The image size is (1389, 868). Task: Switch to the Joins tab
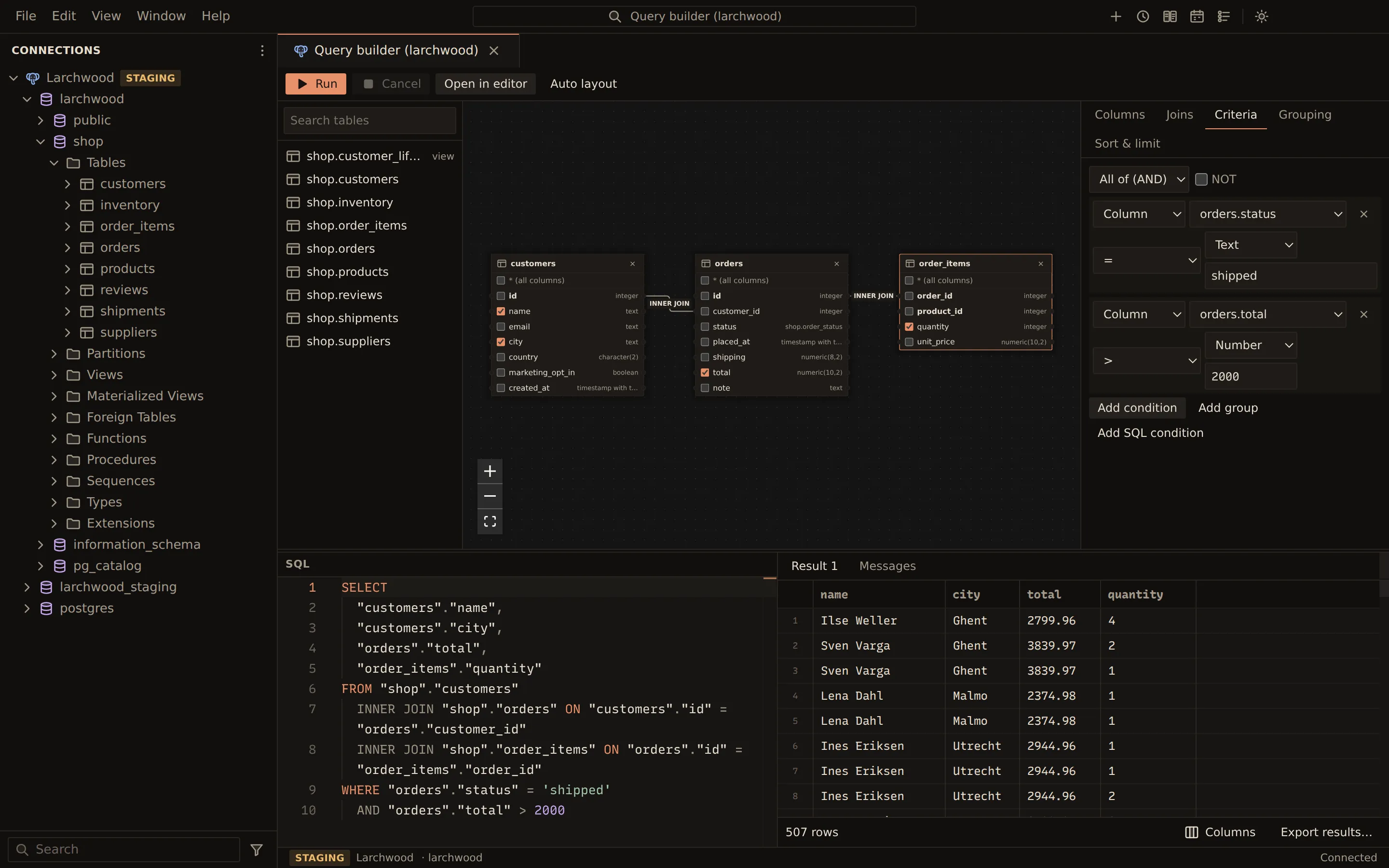(x=1179, y=115)
